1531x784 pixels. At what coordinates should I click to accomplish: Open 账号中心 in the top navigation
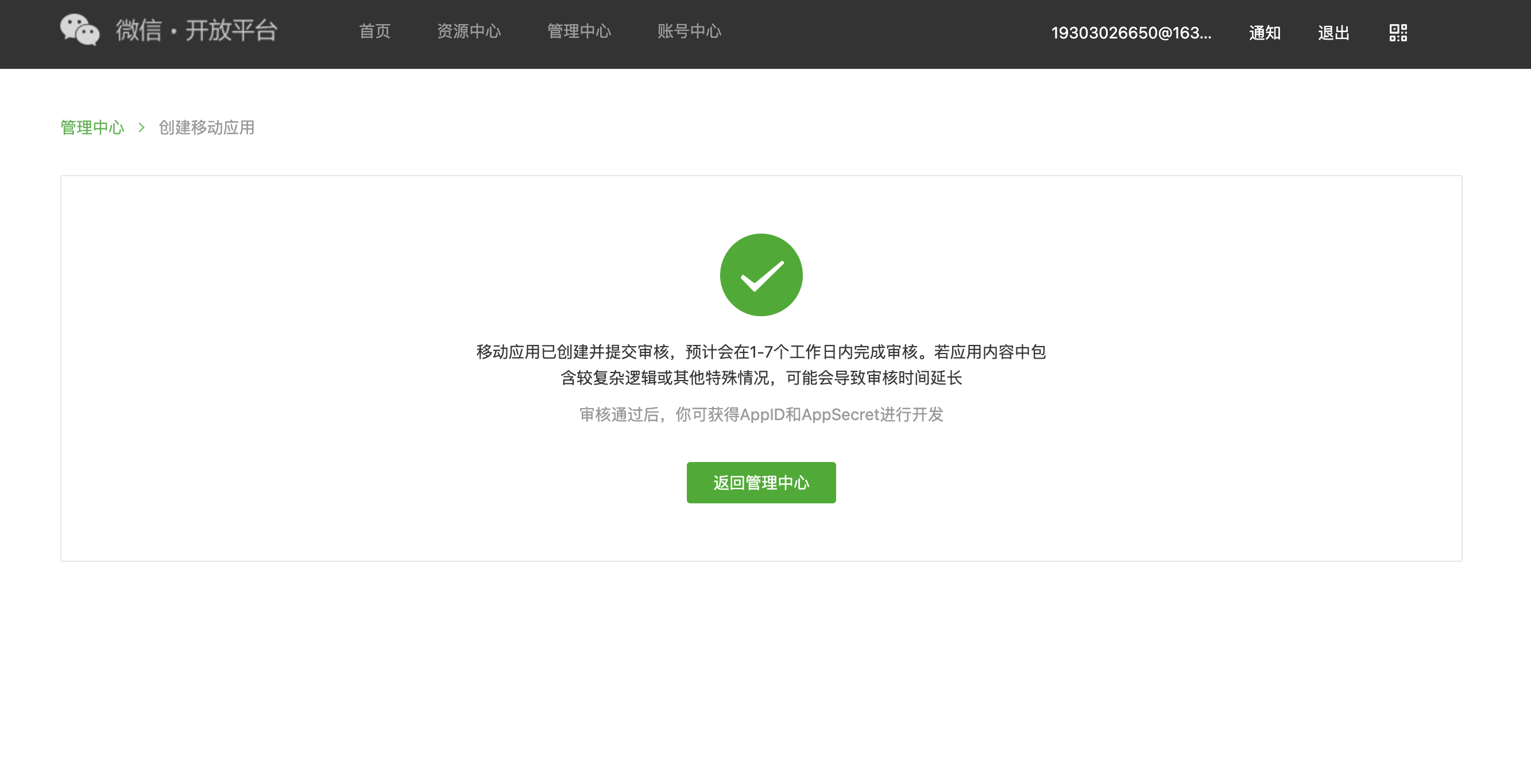(689, 32)
